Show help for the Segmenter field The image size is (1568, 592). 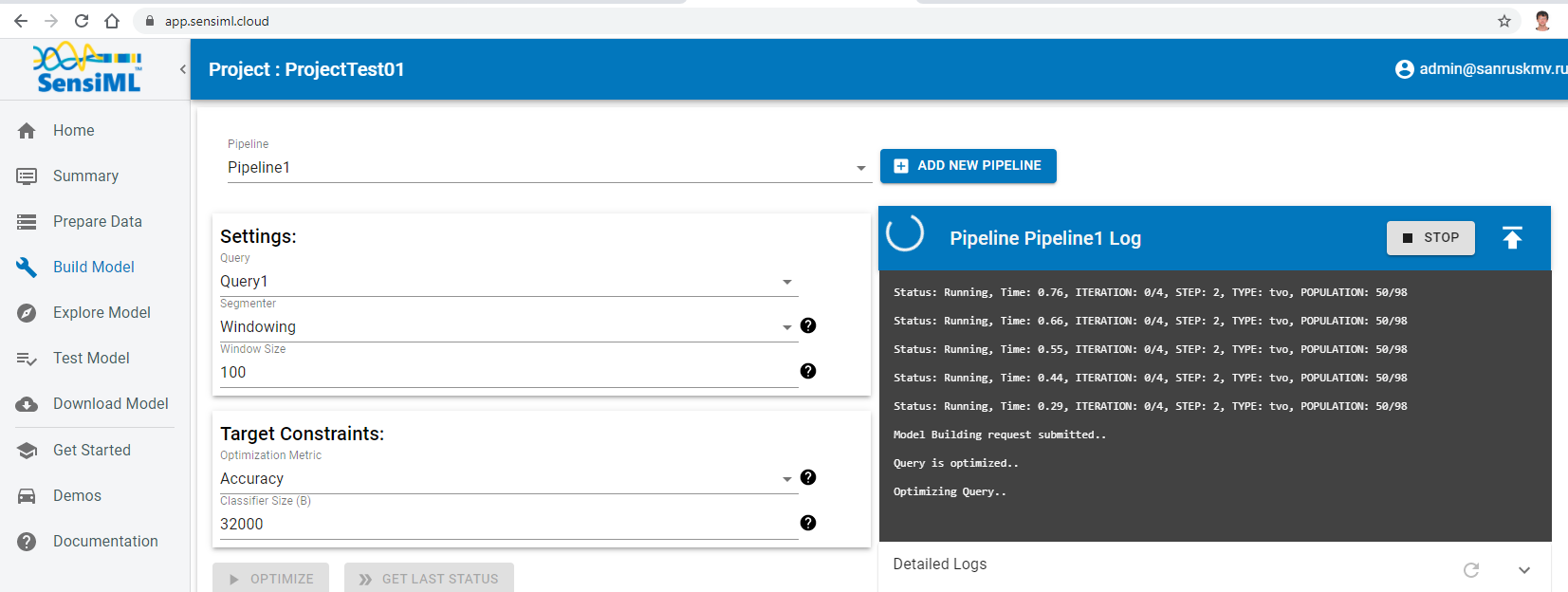(808, 325)
